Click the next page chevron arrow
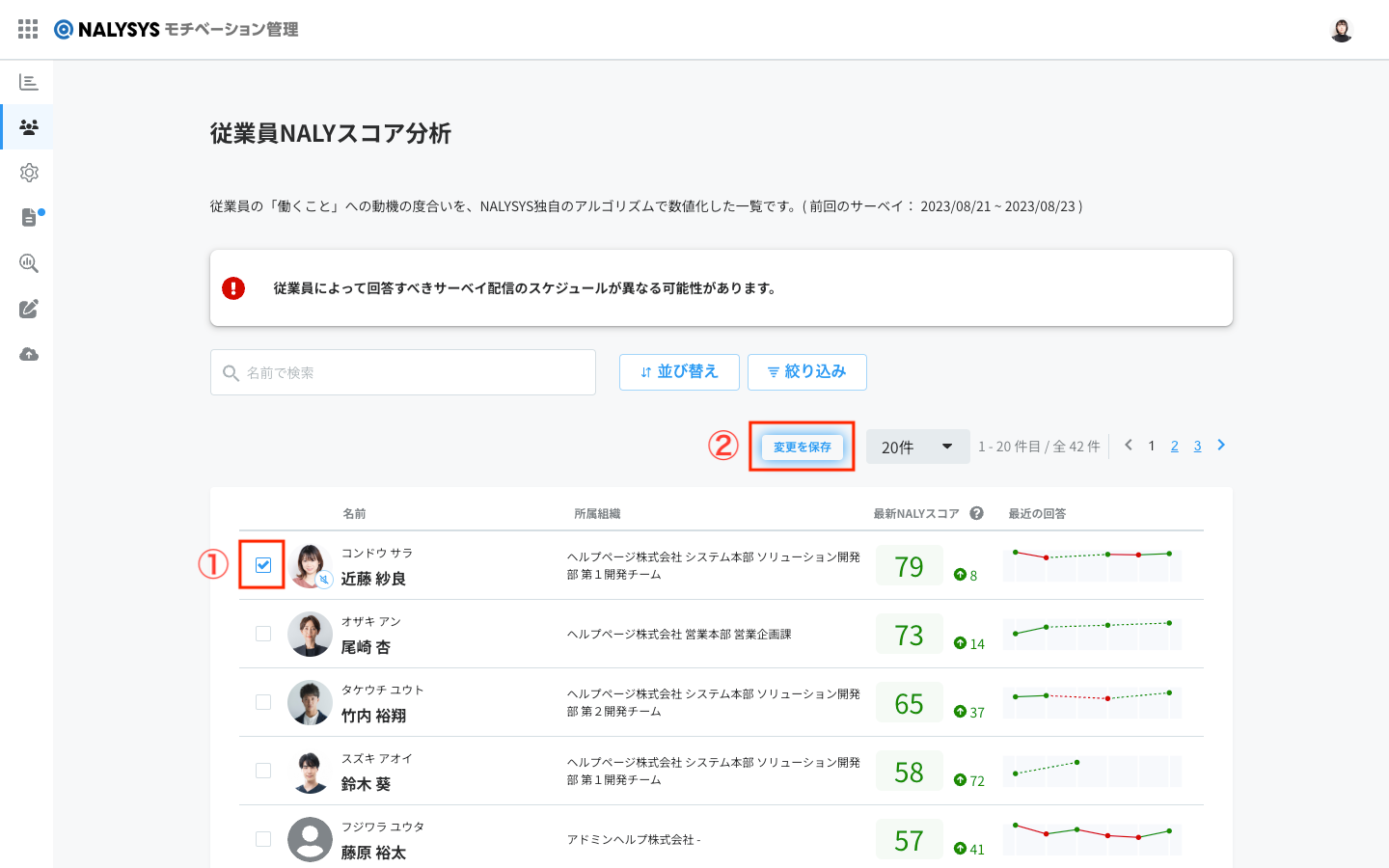The height and width of the screenshot is (868, 1389). (x=1221, y=445)
